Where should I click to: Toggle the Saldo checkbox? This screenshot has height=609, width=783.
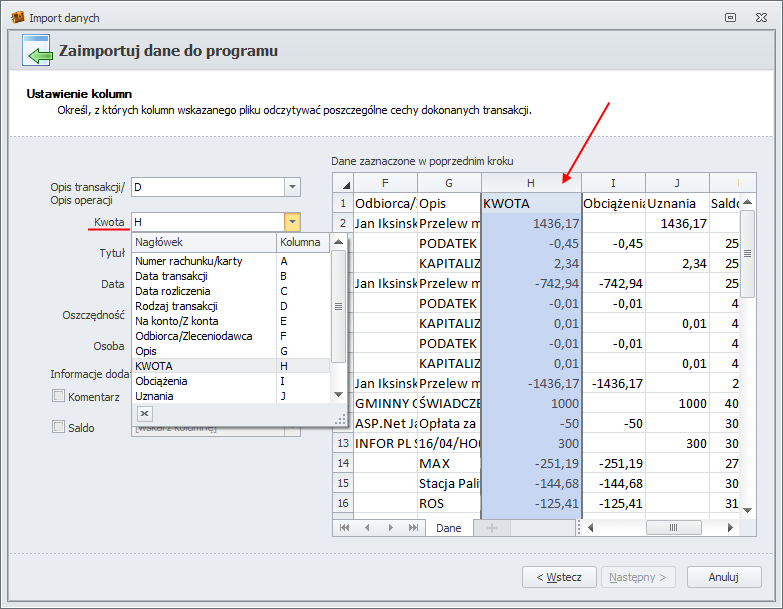tap(58, 427)
